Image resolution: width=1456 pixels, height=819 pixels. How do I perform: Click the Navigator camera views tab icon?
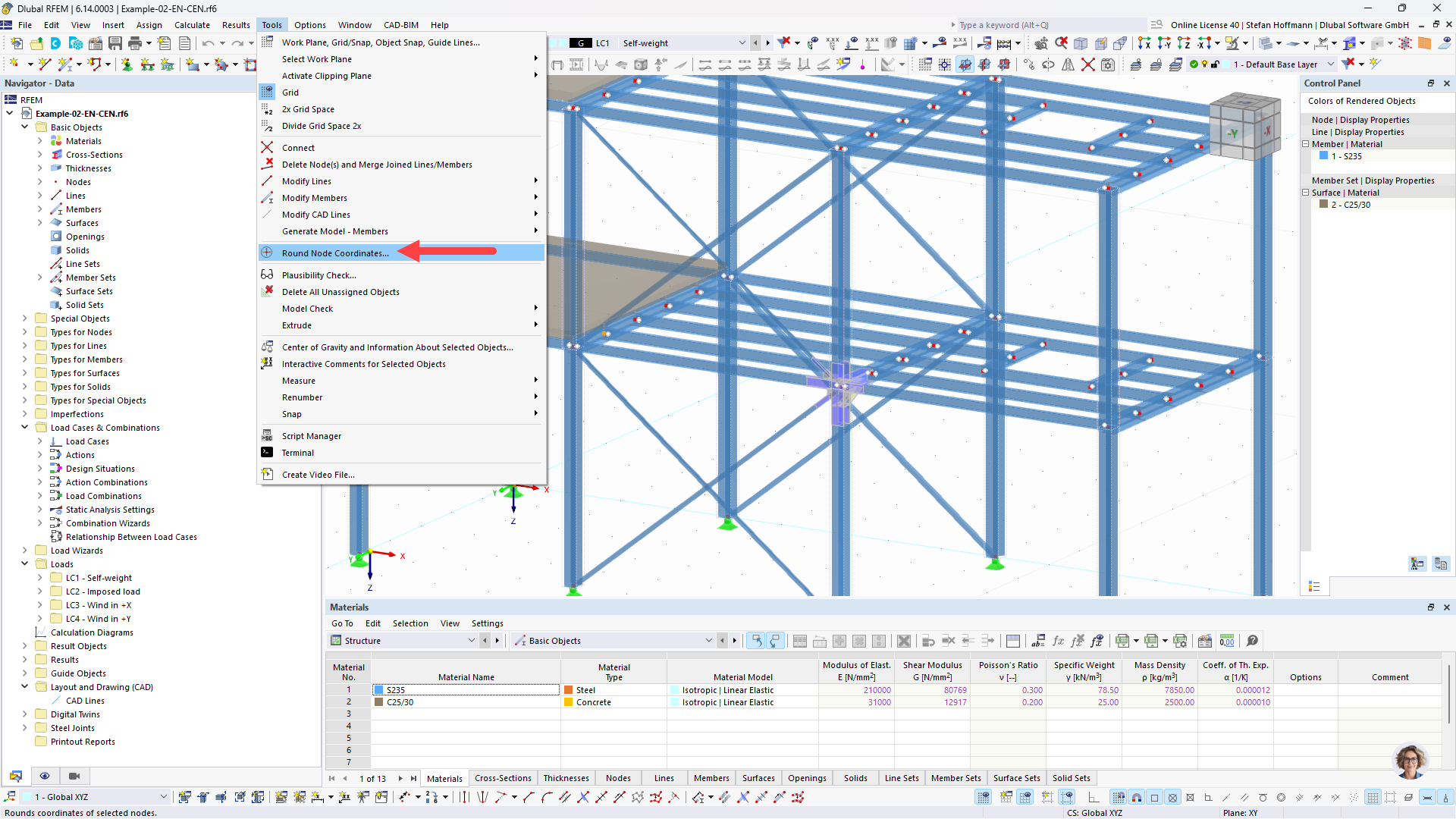click(74, 776)
